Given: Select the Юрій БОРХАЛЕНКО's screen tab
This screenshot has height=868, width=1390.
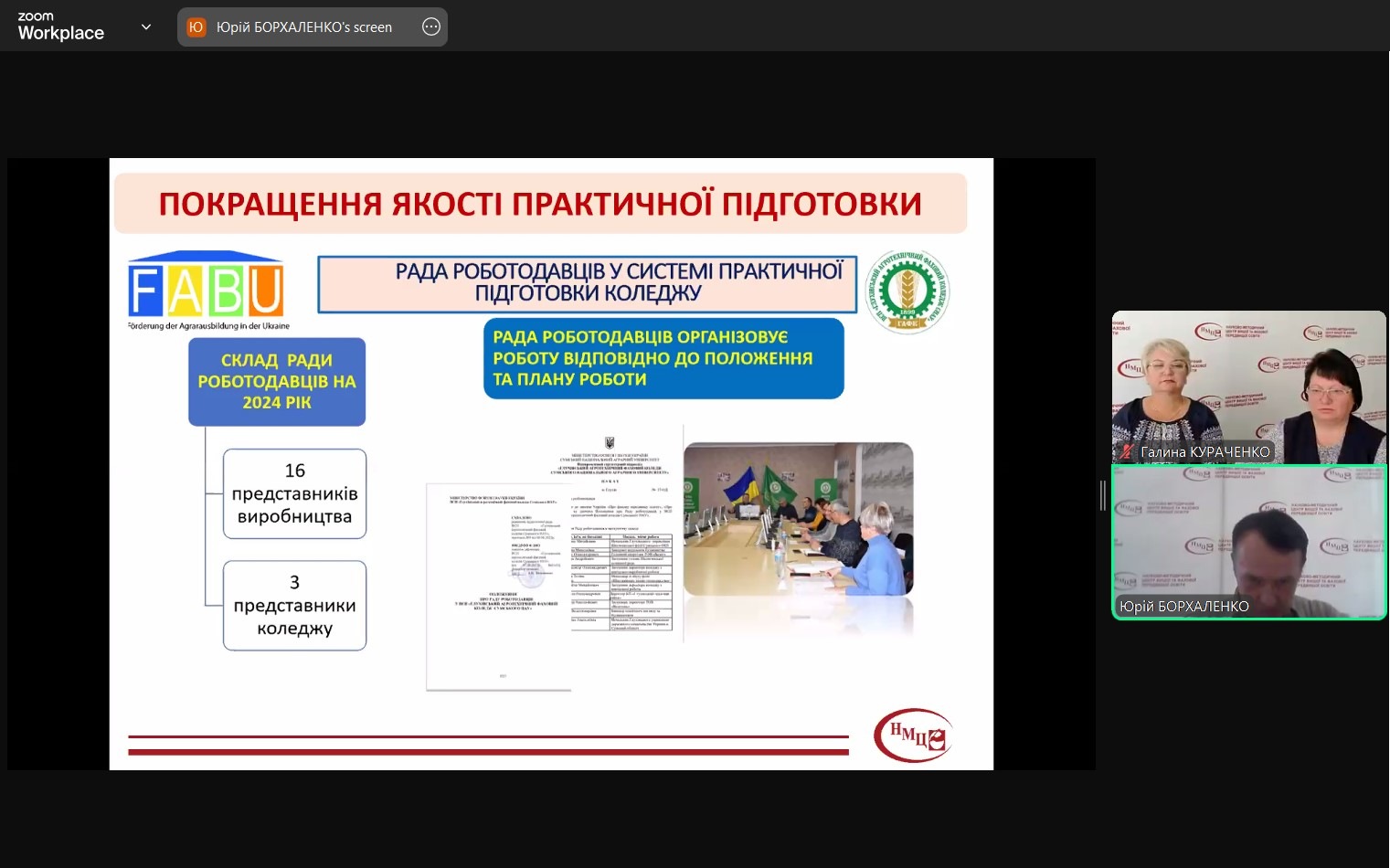Looking at the screenshot, I should 303,27.
